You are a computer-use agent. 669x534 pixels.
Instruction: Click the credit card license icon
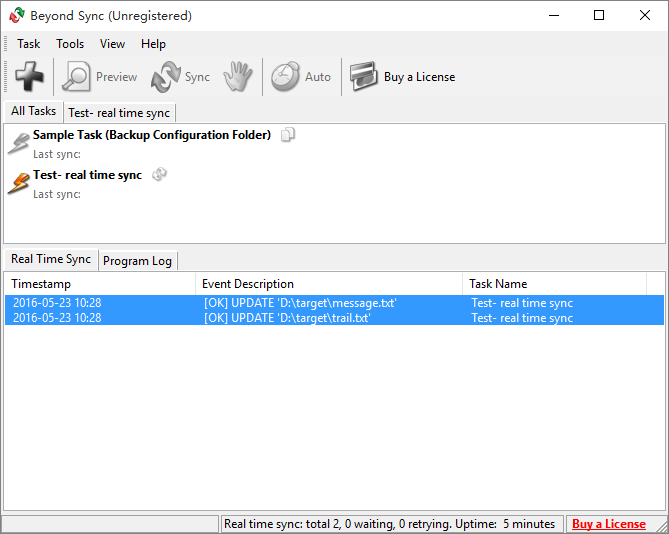pyautogui.click(x=364, y=77)
